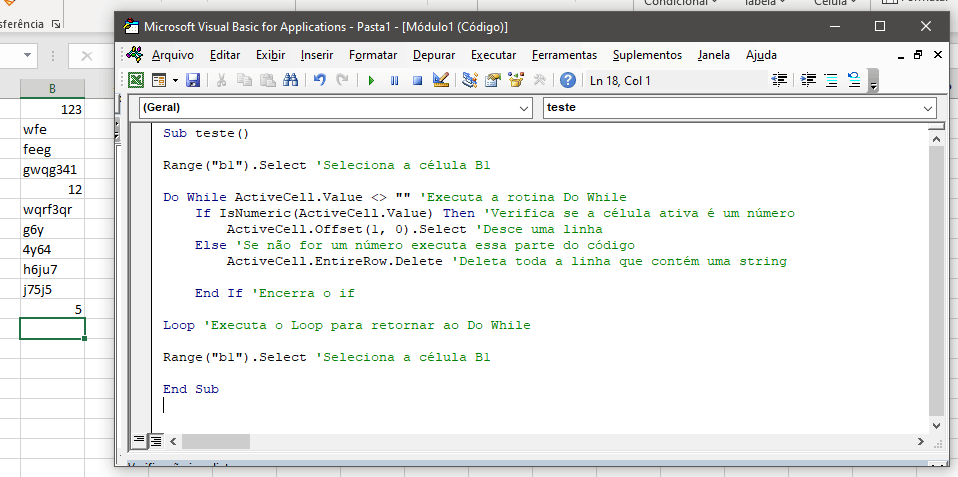
Task: Click the View Microsoft Excel icon
Action: (136, 80)
